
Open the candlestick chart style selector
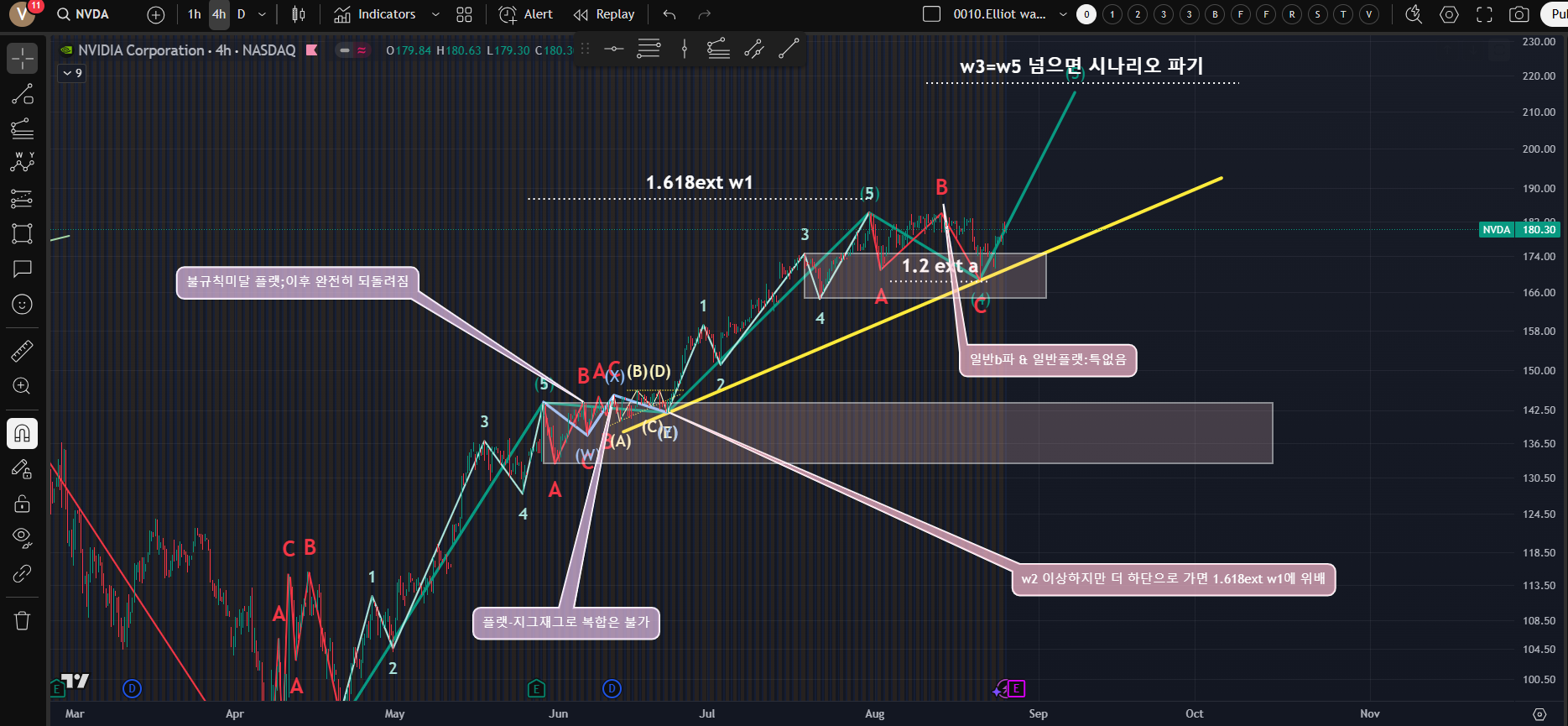[298, 14]
